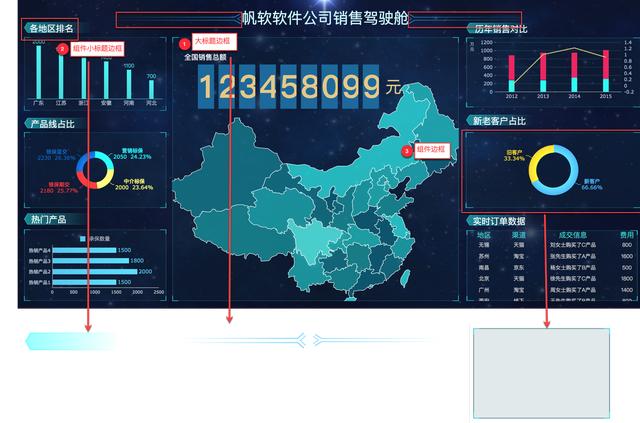Click the 热销产品1 bar

84,282
